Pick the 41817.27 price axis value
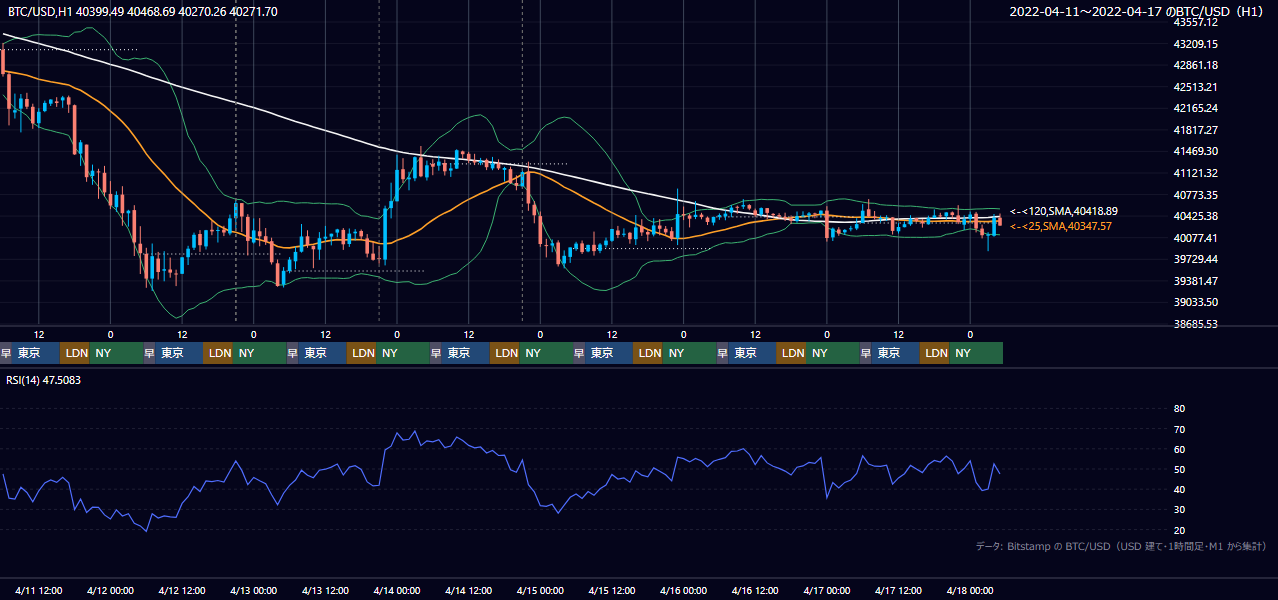 point(1195,130)
